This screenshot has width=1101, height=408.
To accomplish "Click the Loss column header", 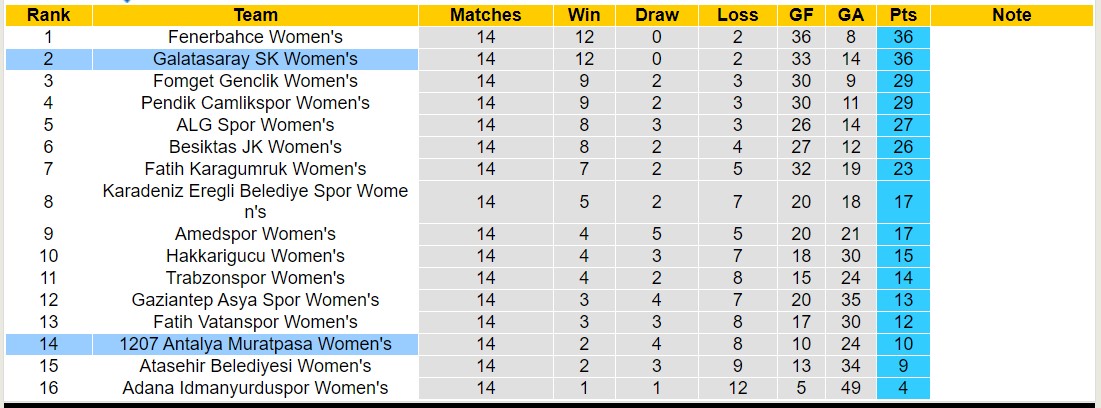I will [737, 15].
